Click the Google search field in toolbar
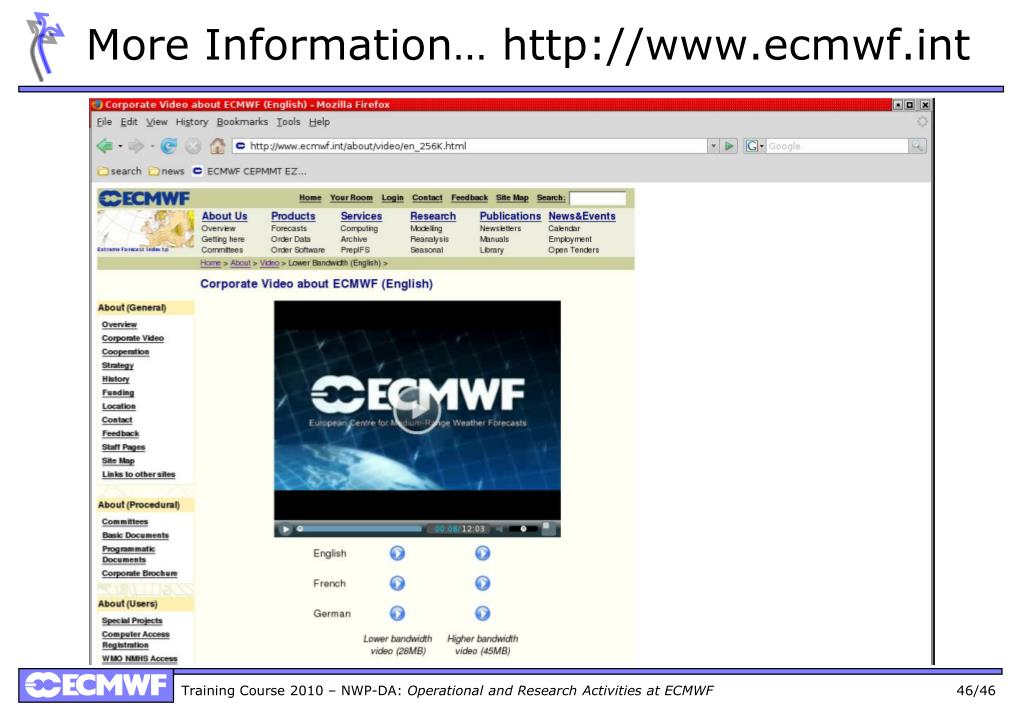This screenshot has width=1023, height=708. (x=838, y=146)
